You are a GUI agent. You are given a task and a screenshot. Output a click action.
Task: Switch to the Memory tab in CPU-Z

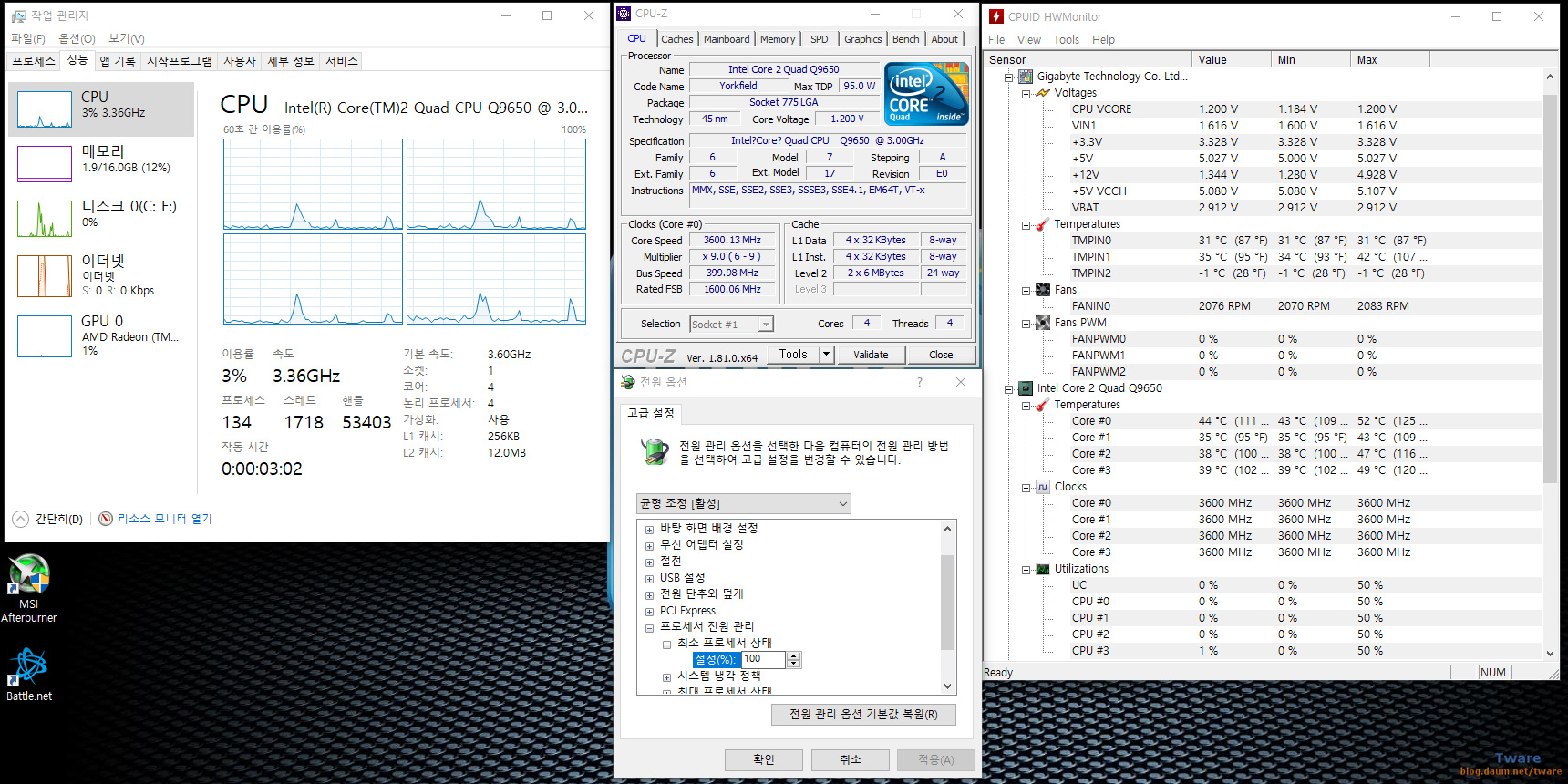[778, 39]
